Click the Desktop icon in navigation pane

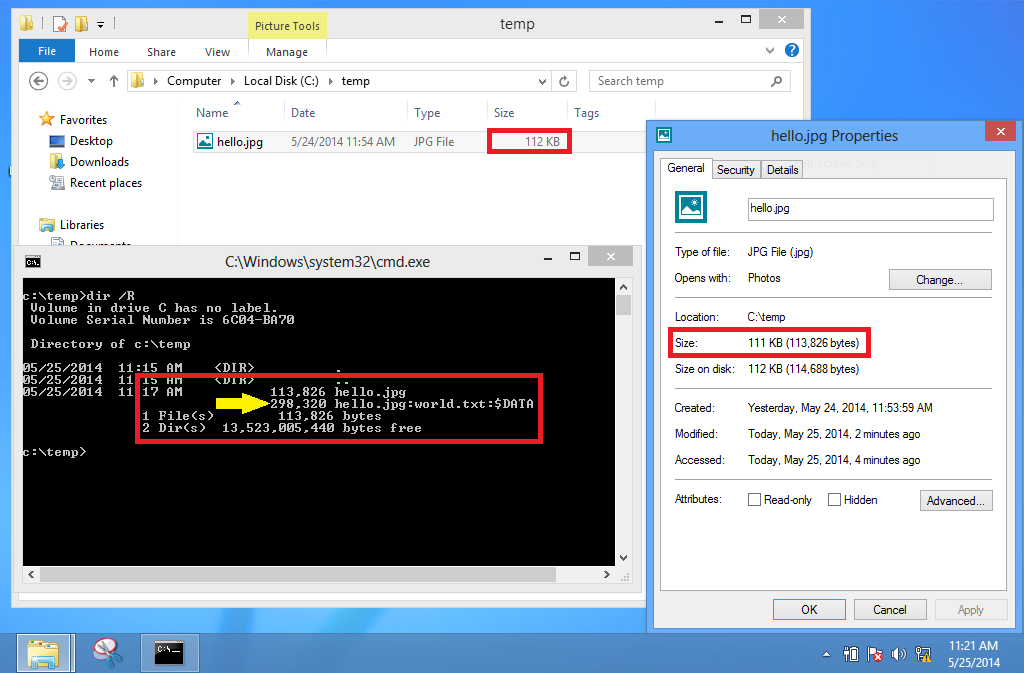point(57,141)
